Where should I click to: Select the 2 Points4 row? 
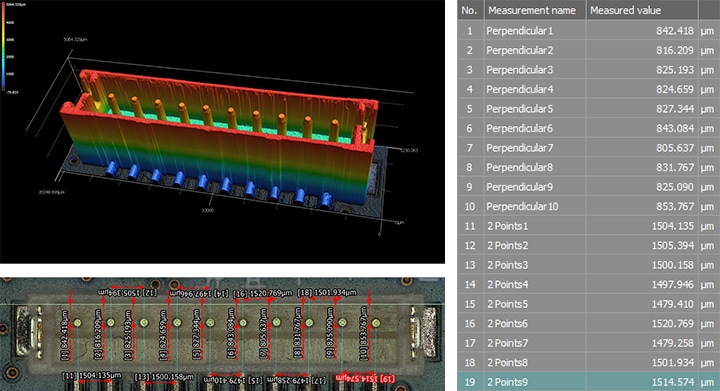589,285
